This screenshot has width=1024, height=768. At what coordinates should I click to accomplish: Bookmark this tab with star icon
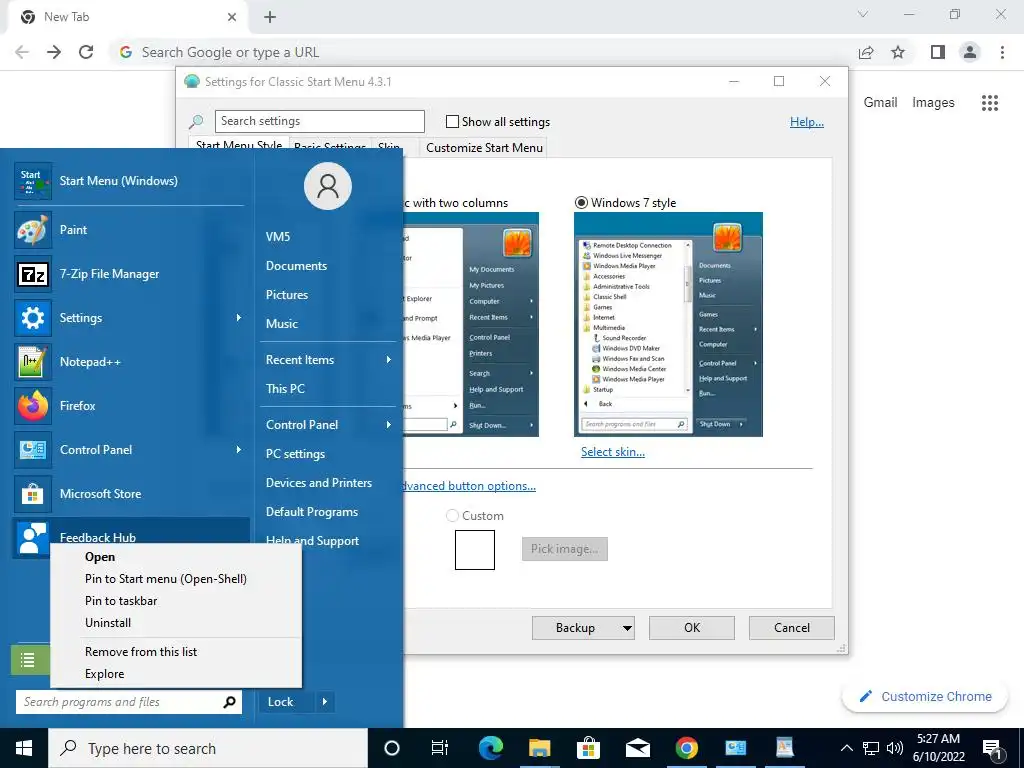[x=898, y=52]
